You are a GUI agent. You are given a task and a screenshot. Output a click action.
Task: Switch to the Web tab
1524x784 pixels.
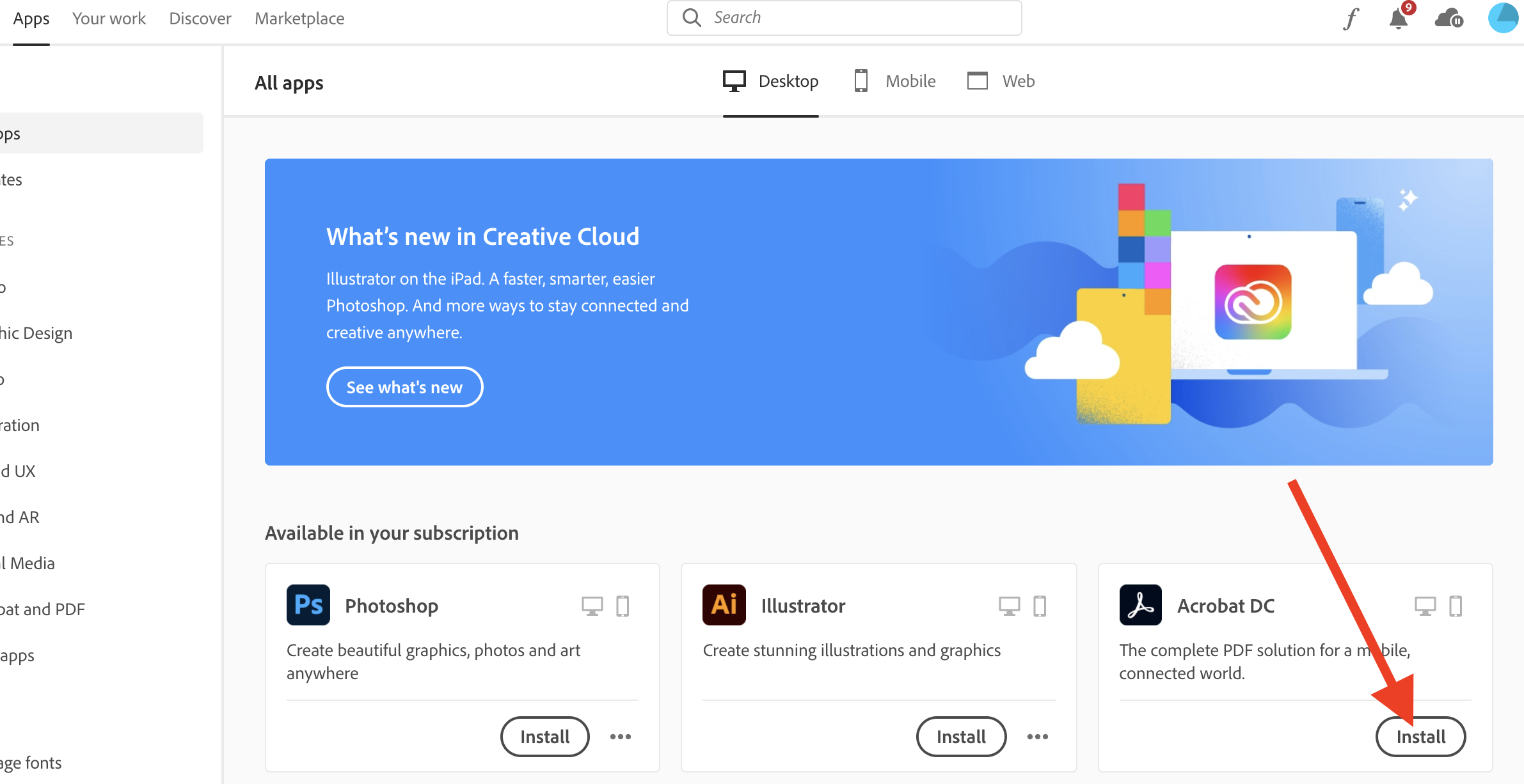click(x=1000, y=81)
